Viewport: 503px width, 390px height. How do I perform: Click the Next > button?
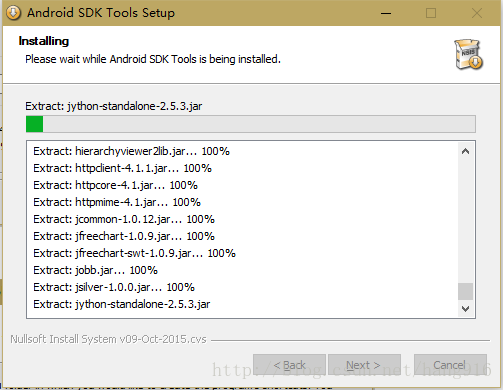tap(364, 365)
